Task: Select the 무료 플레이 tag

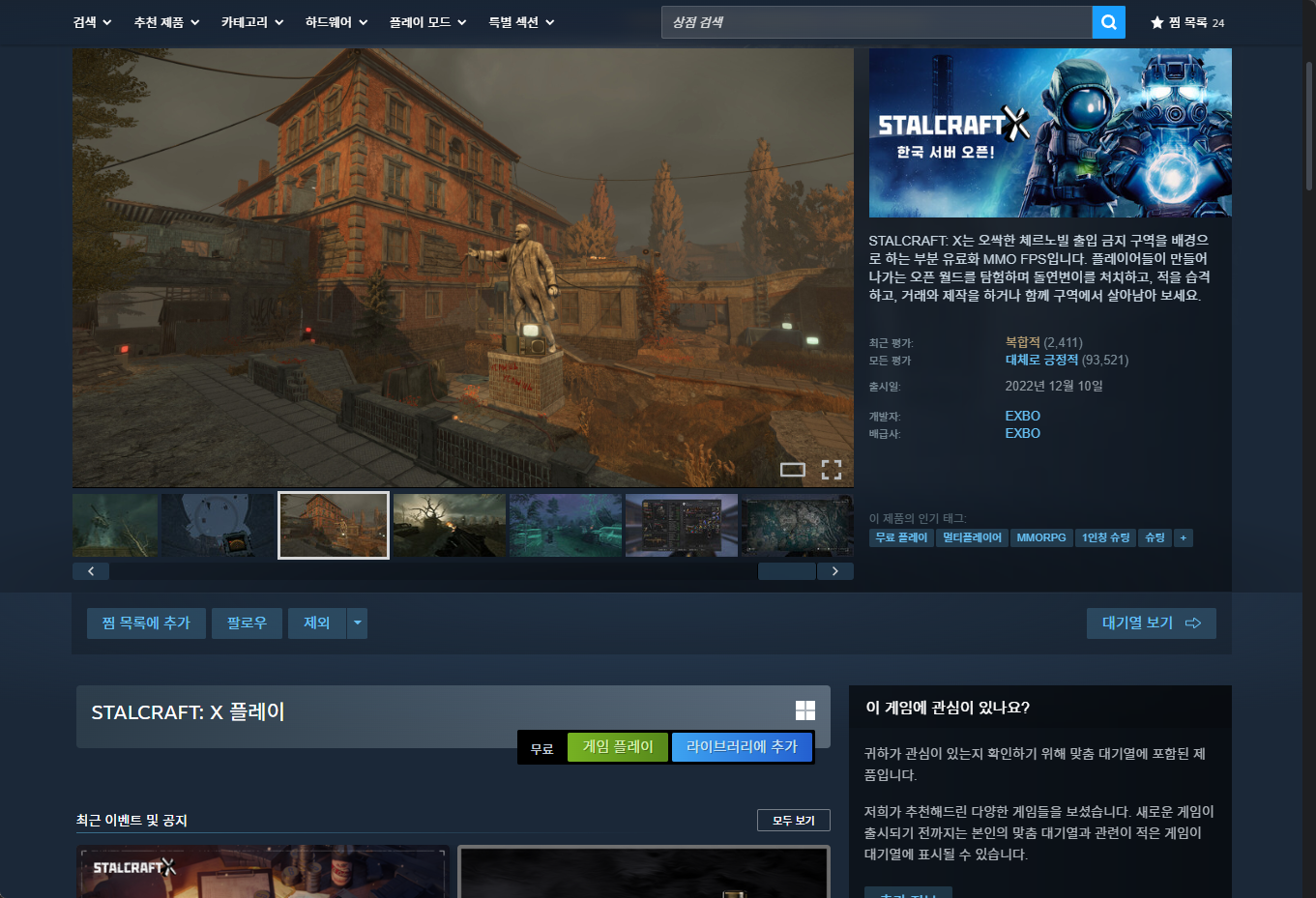Action: (x=901, y=537)
